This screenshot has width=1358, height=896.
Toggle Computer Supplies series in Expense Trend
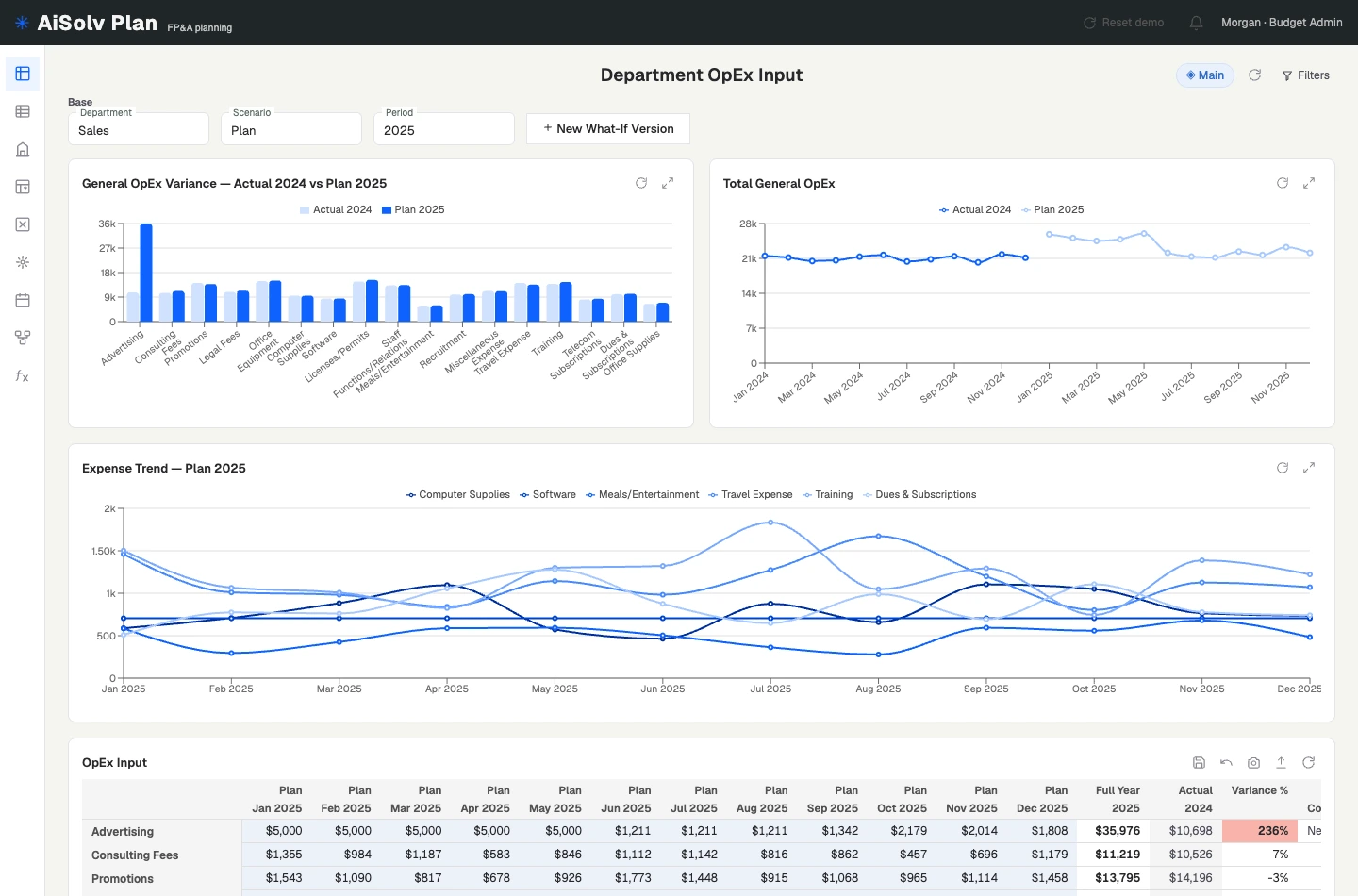pos(457,494)
